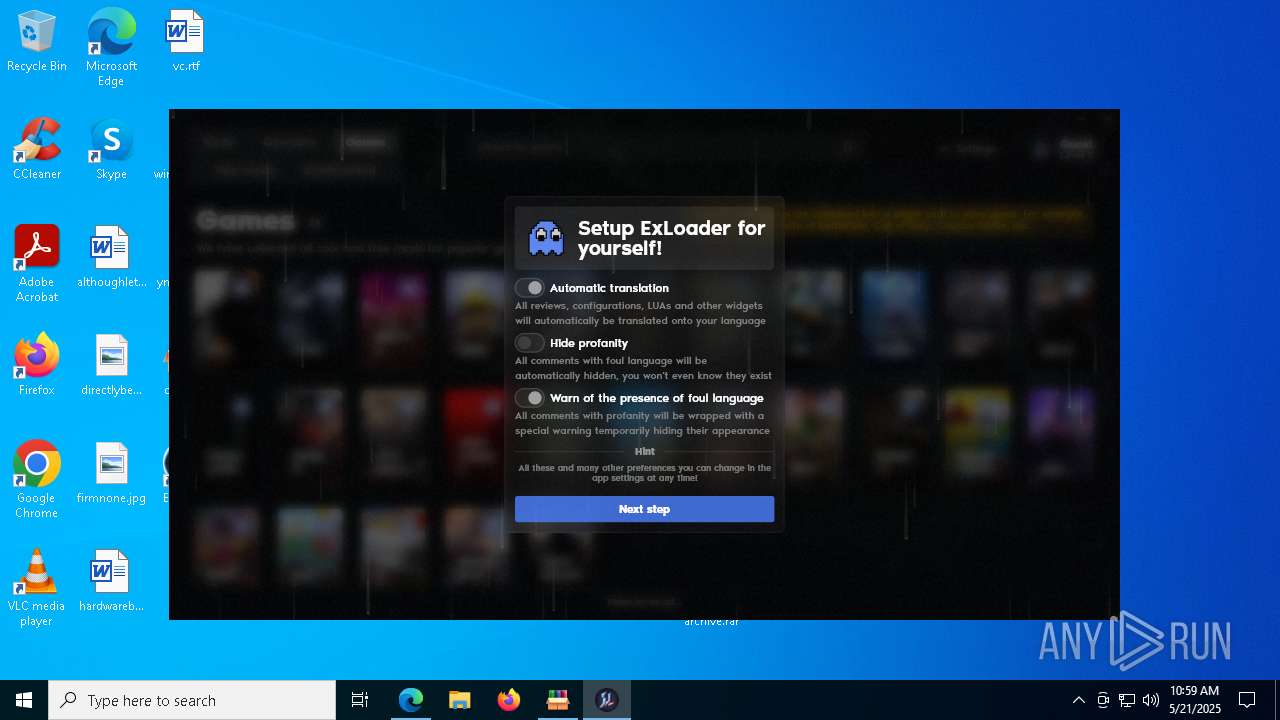Image resolution: width=1280 pixels, height=720 pixels.
Task: Click the taskbar search box
Action: pyautogui.click(x=192, y=700)
